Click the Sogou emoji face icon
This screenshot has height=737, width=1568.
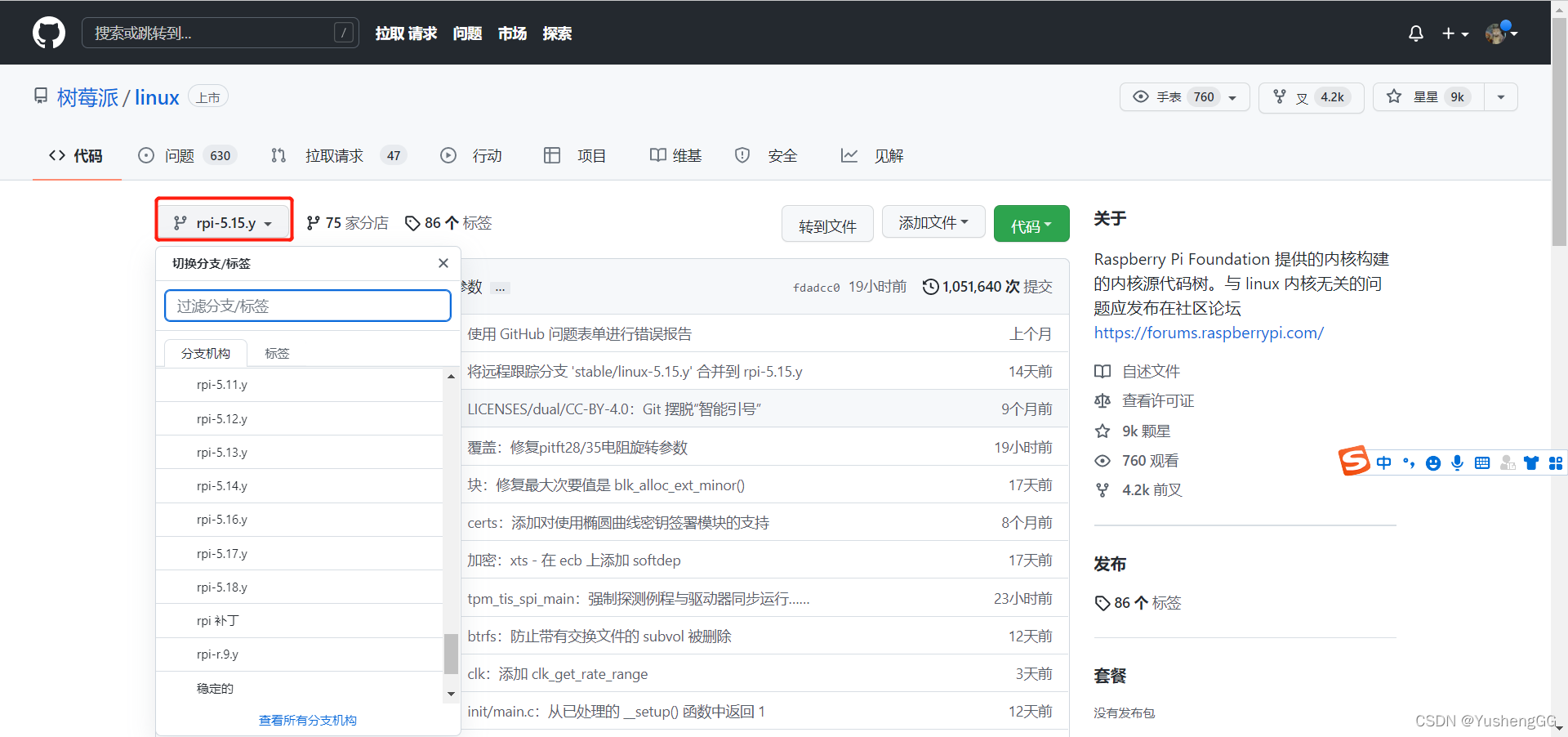(1432, 463)
